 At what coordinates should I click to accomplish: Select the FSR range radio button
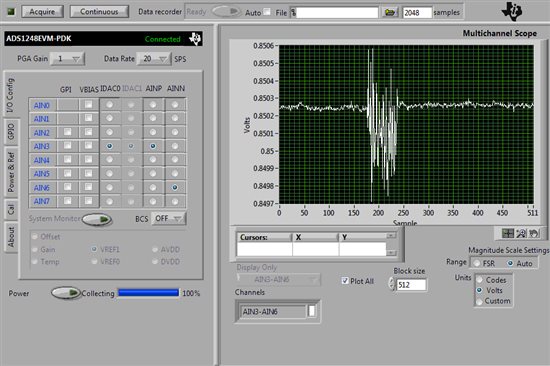[477, 263]
